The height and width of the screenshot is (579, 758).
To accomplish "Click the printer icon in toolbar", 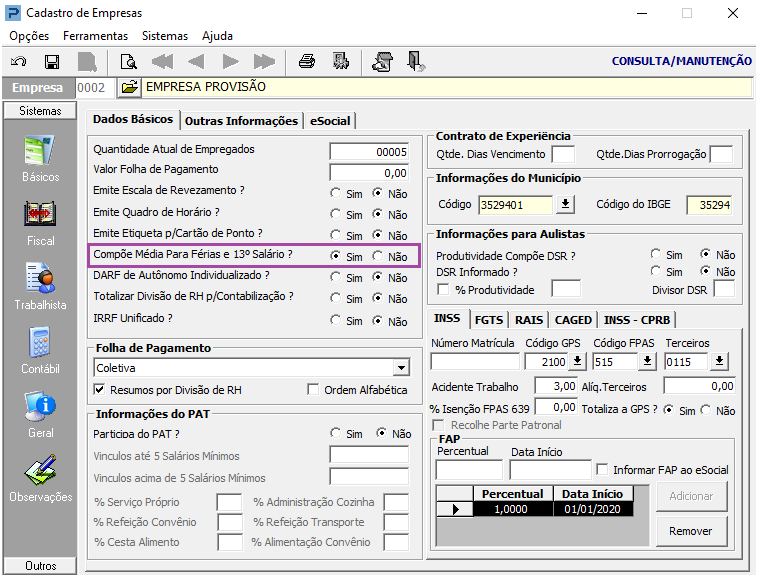I will (307, 62).
